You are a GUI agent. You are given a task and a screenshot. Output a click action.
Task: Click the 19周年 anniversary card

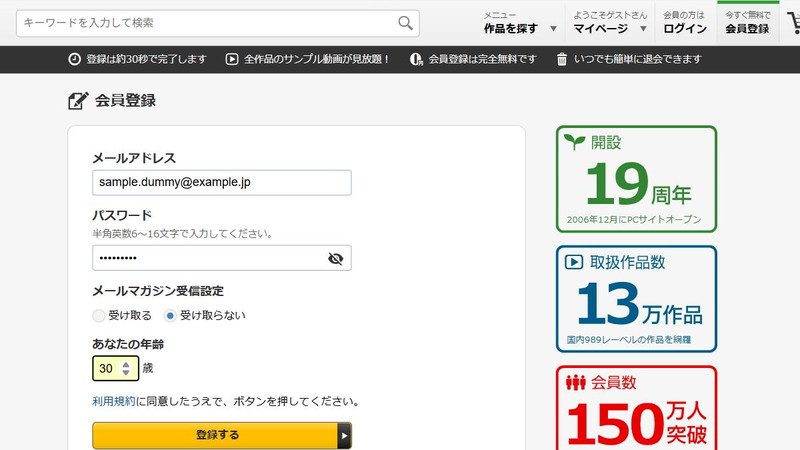coord(636,179)
